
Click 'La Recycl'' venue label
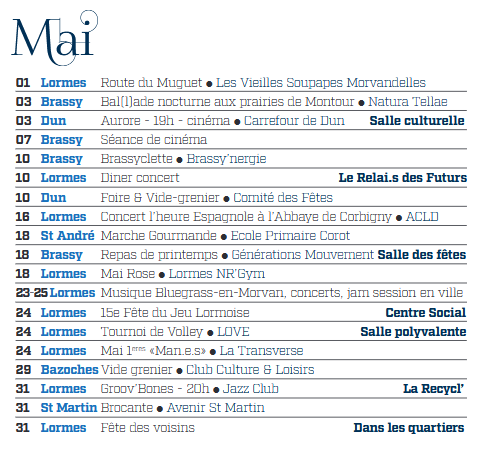[x=433, y=389]
